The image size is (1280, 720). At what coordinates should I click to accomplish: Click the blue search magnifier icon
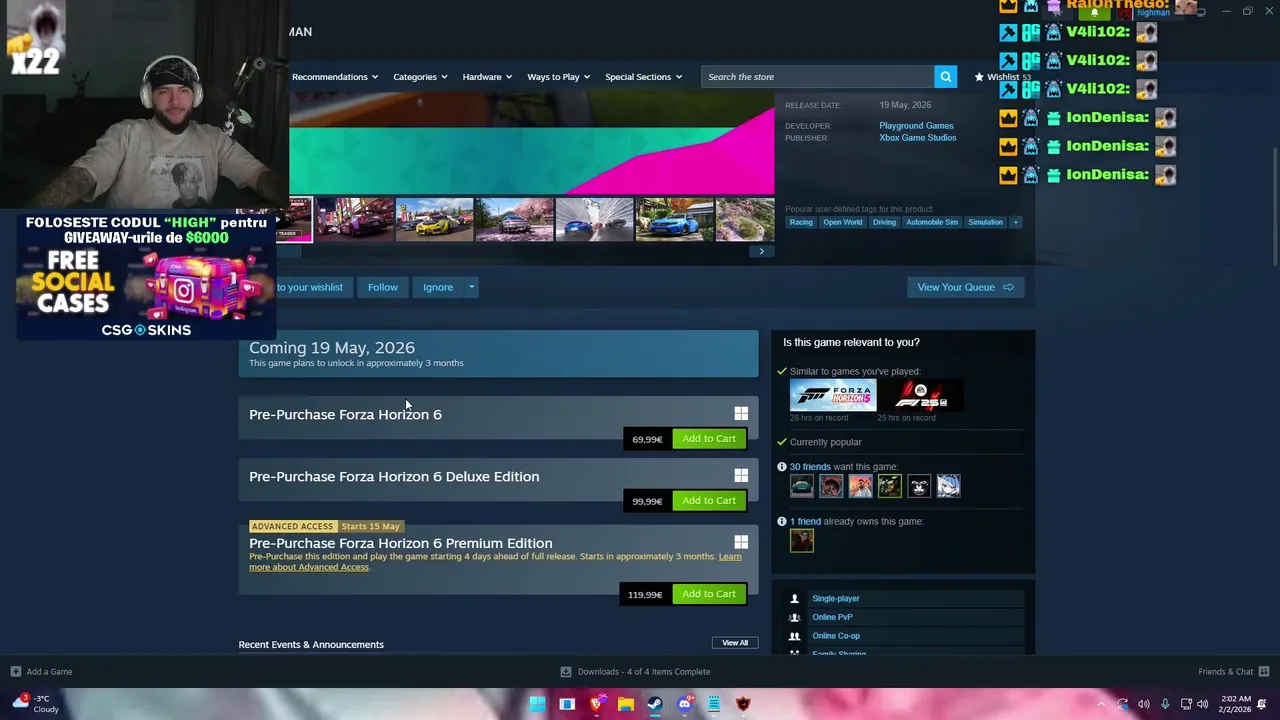pyautogui.click(x=945, y=77)
